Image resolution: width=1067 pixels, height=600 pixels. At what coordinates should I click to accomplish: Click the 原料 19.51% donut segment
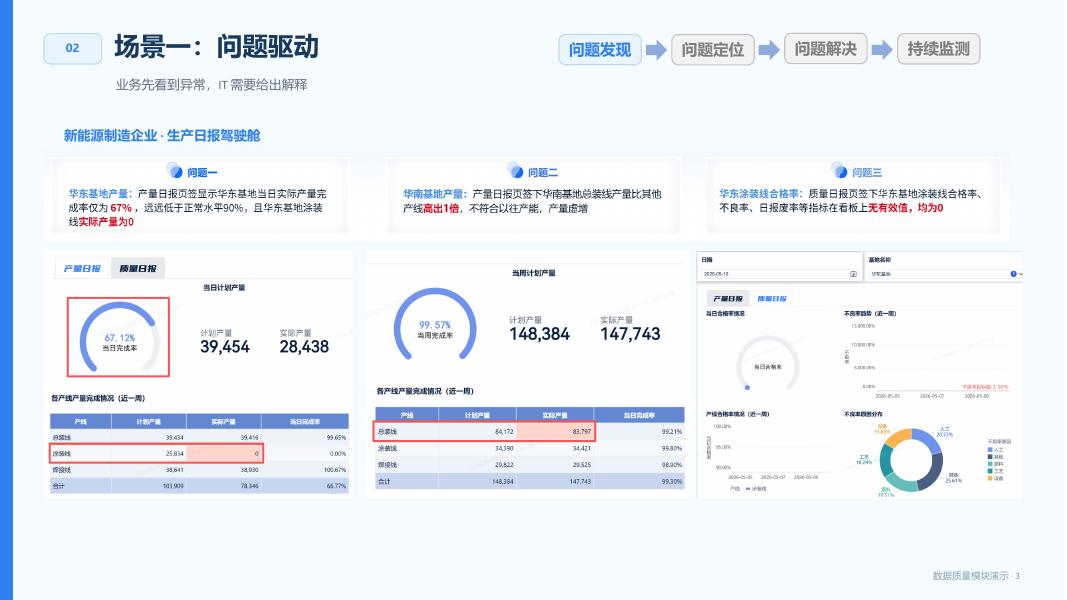900,483
